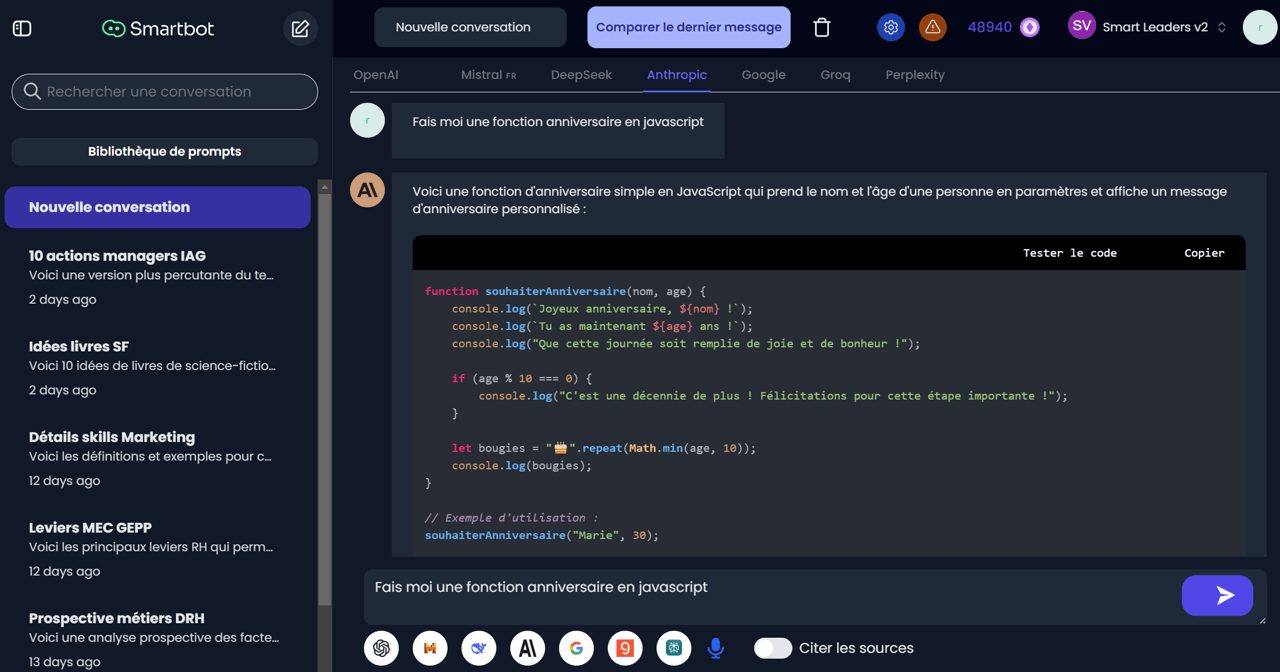
Task: Select the Perplexity model icon below input
Action: (674, 648)
